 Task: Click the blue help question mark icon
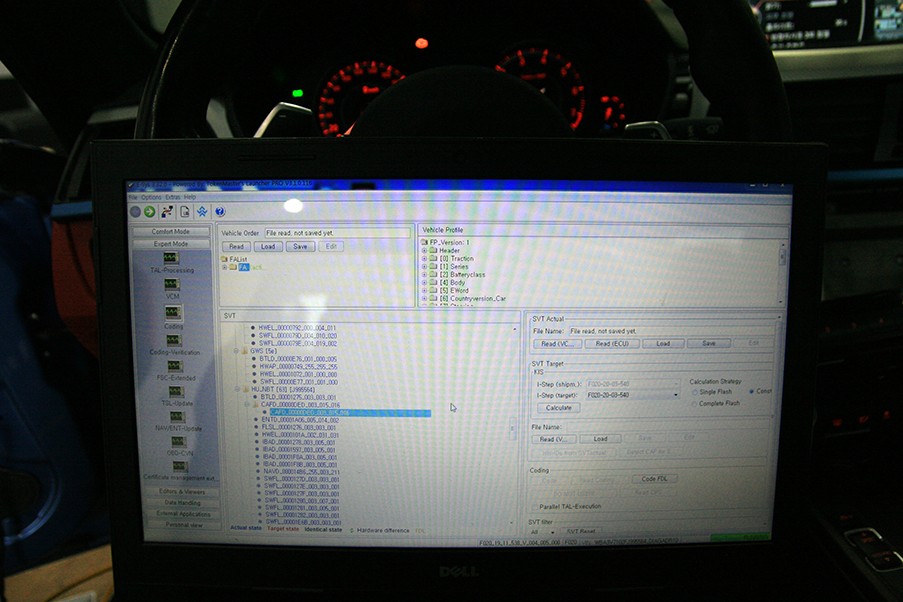click(x=219, y=212)
